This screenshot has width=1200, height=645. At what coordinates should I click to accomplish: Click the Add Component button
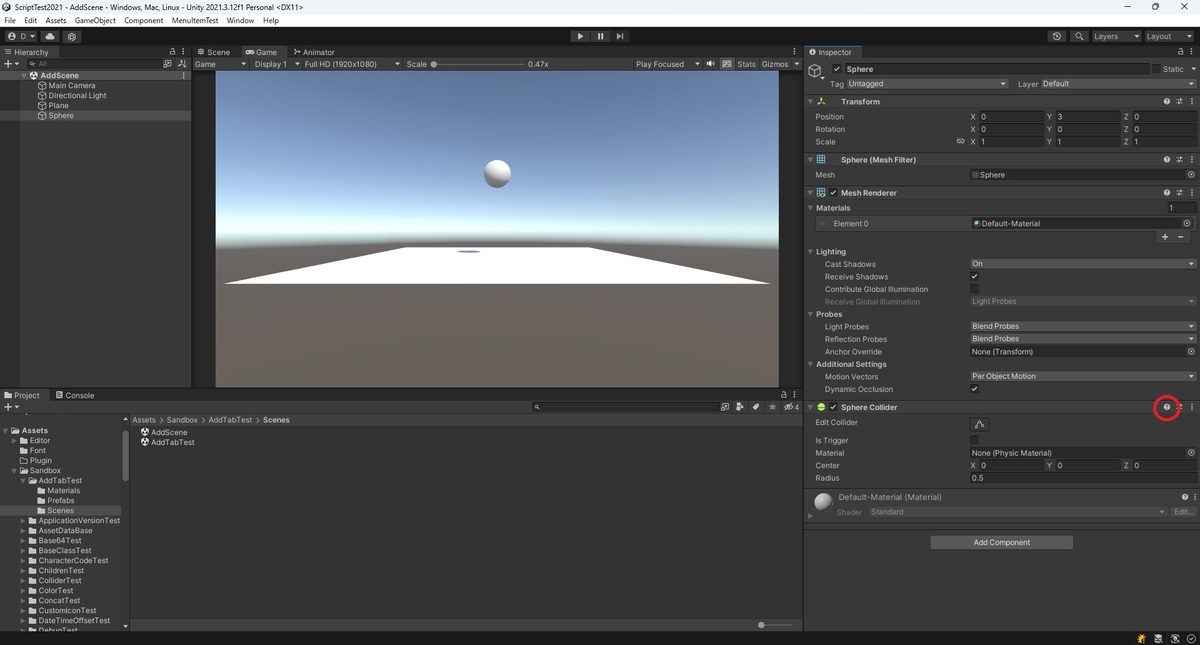click(x=1001, y=542)
